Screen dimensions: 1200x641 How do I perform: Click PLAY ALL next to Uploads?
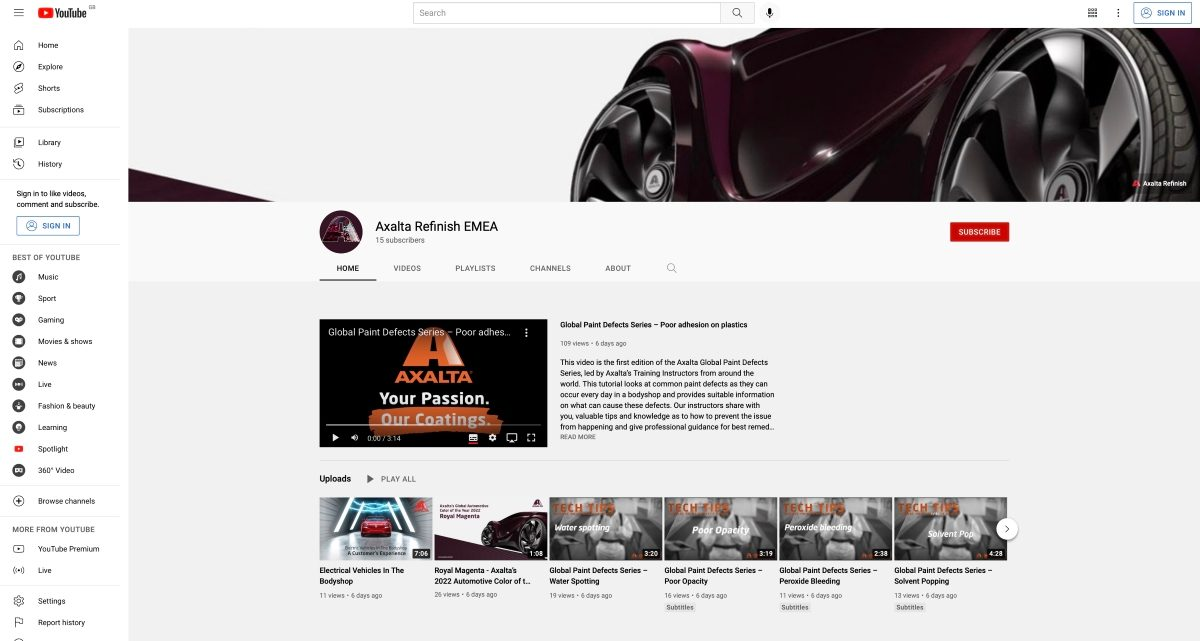click(391, 479)
